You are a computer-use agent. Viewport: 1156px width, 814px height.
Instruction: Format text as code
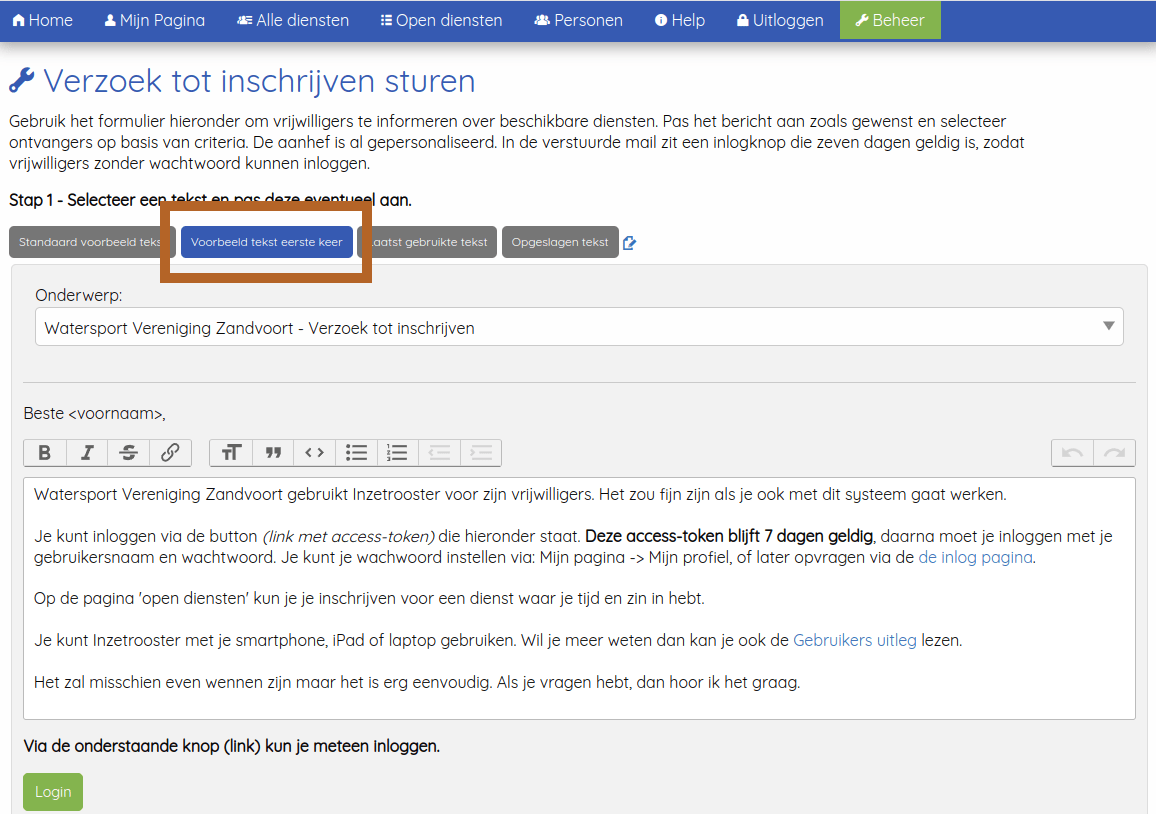(314, 452)
